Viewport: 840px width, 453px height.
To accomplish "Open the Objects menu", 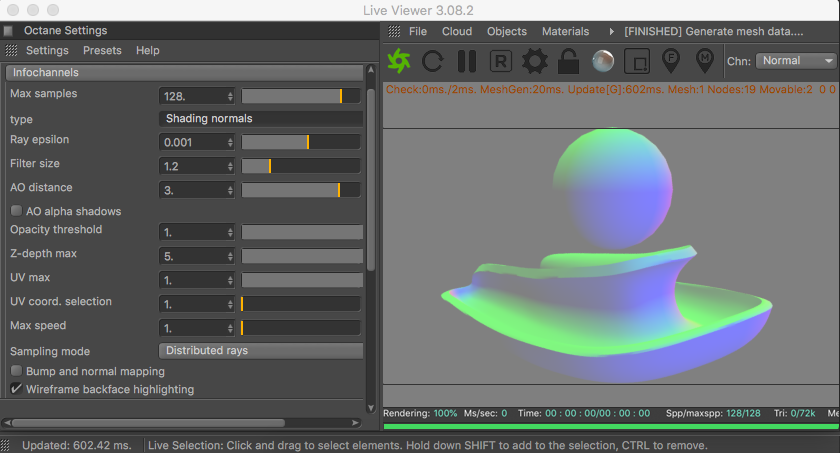I will pyautogui.click(x=507, y=32).
